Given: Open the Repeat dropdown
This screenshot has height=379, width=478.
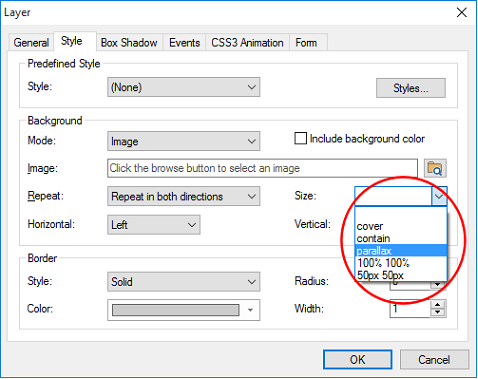Looking at the screenshot, I should pyautogui.click(x=183, y=196).
